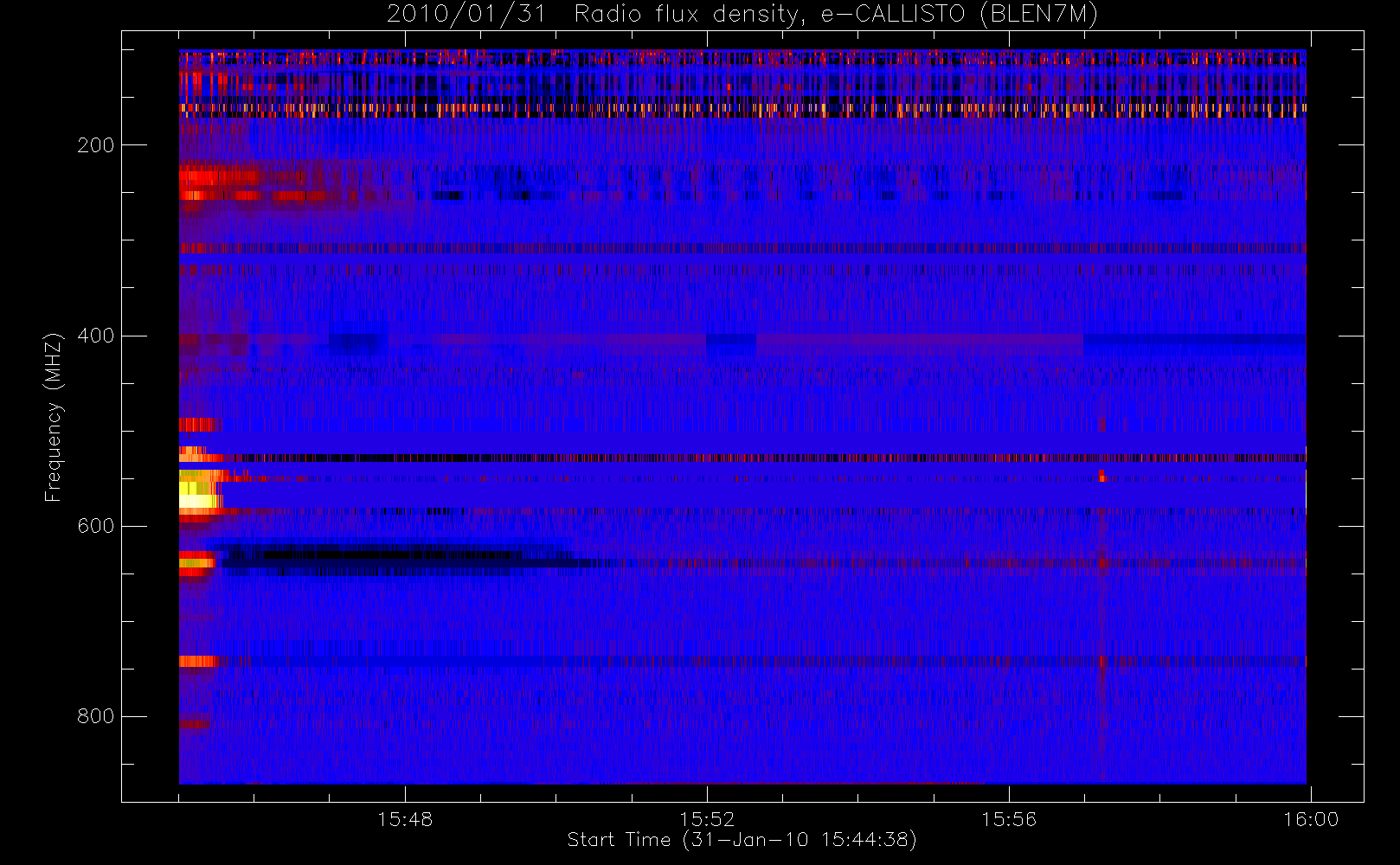Click the 15:52 time tick label
1400x865 pixels.
point(707,819)
